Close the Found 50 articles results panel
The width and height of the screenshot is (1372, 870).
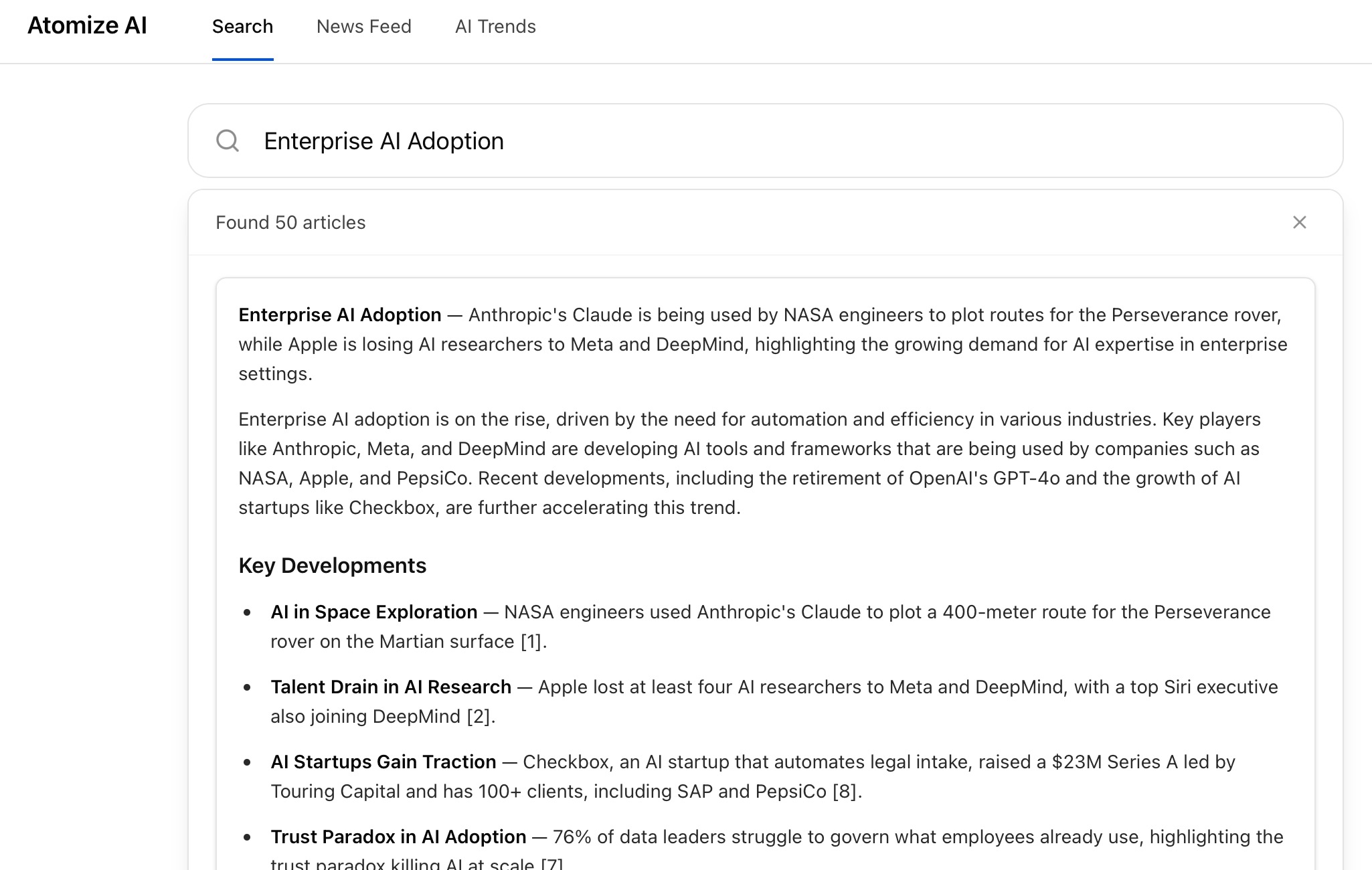1299,222
